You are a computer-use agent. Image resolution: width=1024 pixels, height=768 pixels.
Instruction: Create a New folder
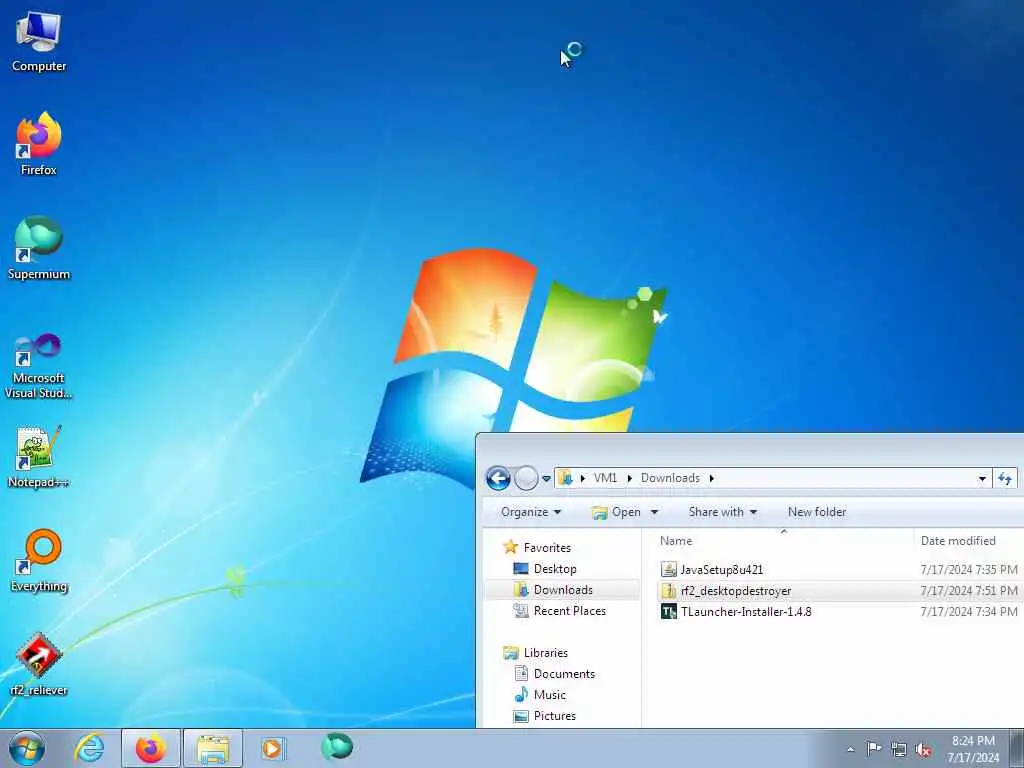tap(817, 512)
